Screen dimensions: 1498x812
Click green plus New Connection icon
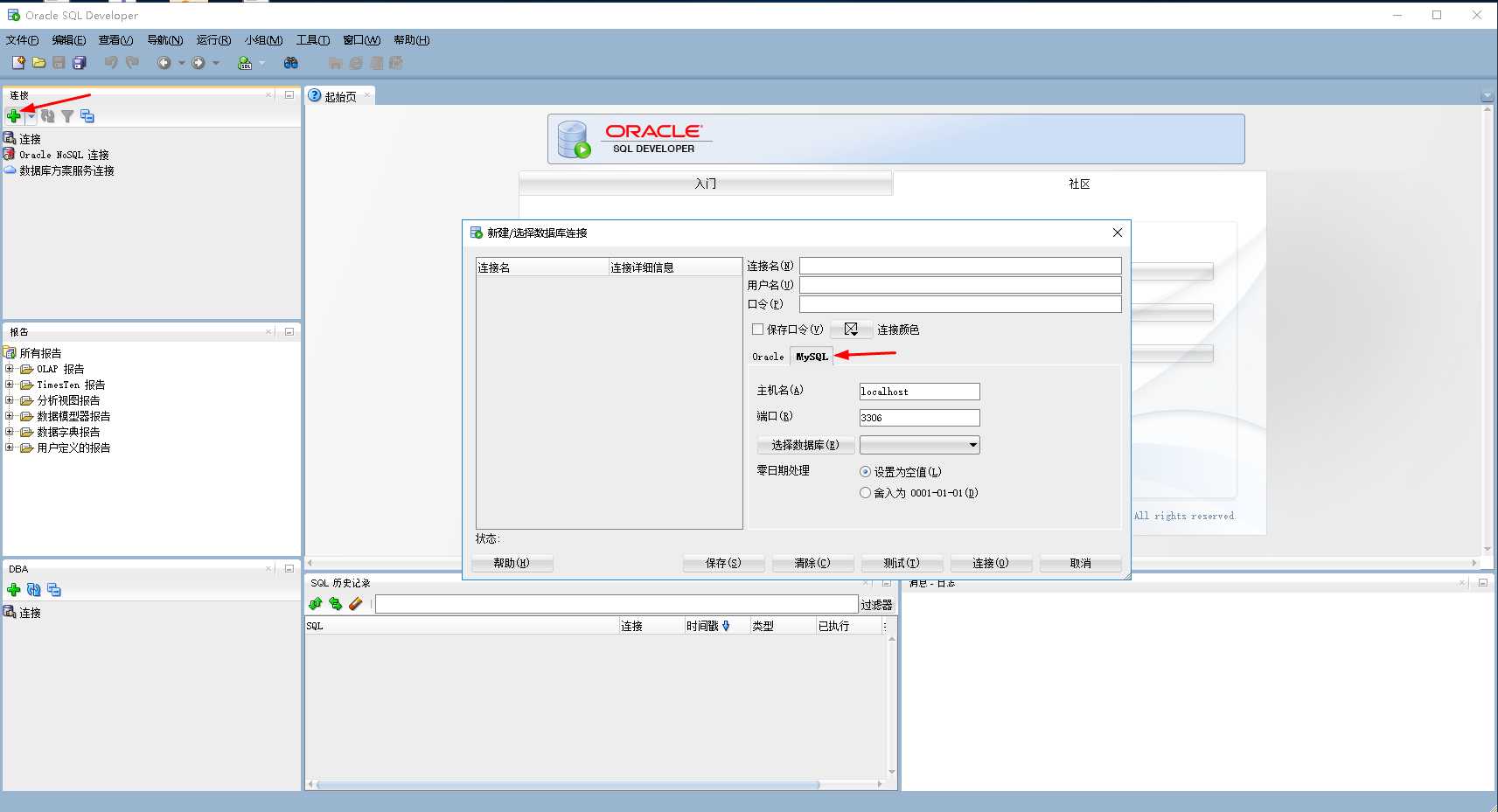[x=14, y=116]
